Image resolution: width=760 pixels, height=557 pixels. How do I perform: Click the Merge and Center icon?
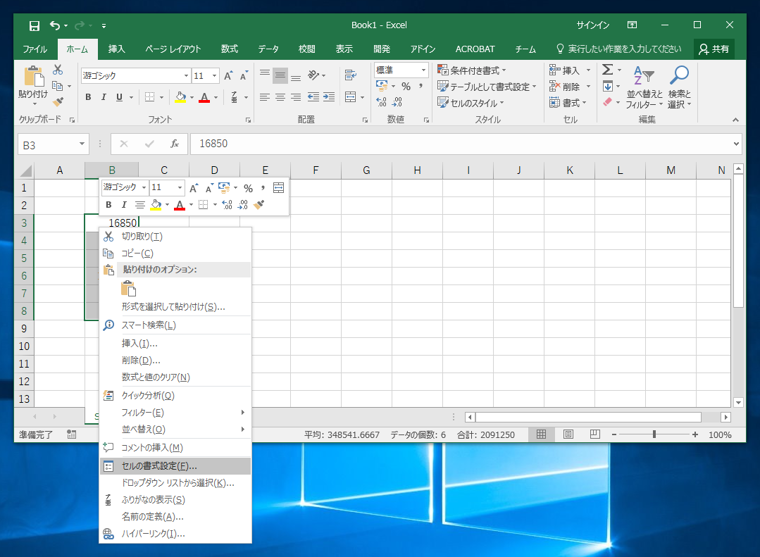[350, 97]
